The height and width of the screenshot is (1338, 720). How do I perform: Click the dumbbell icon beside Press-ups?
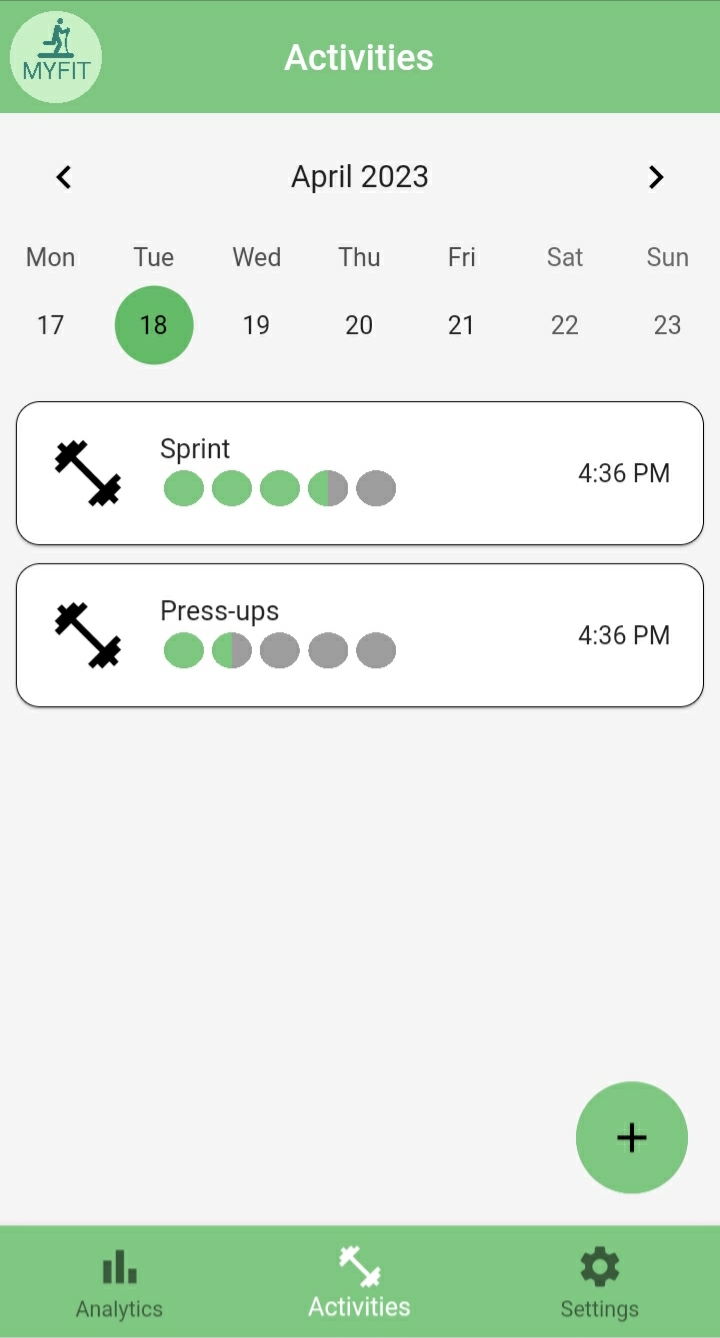88,635
